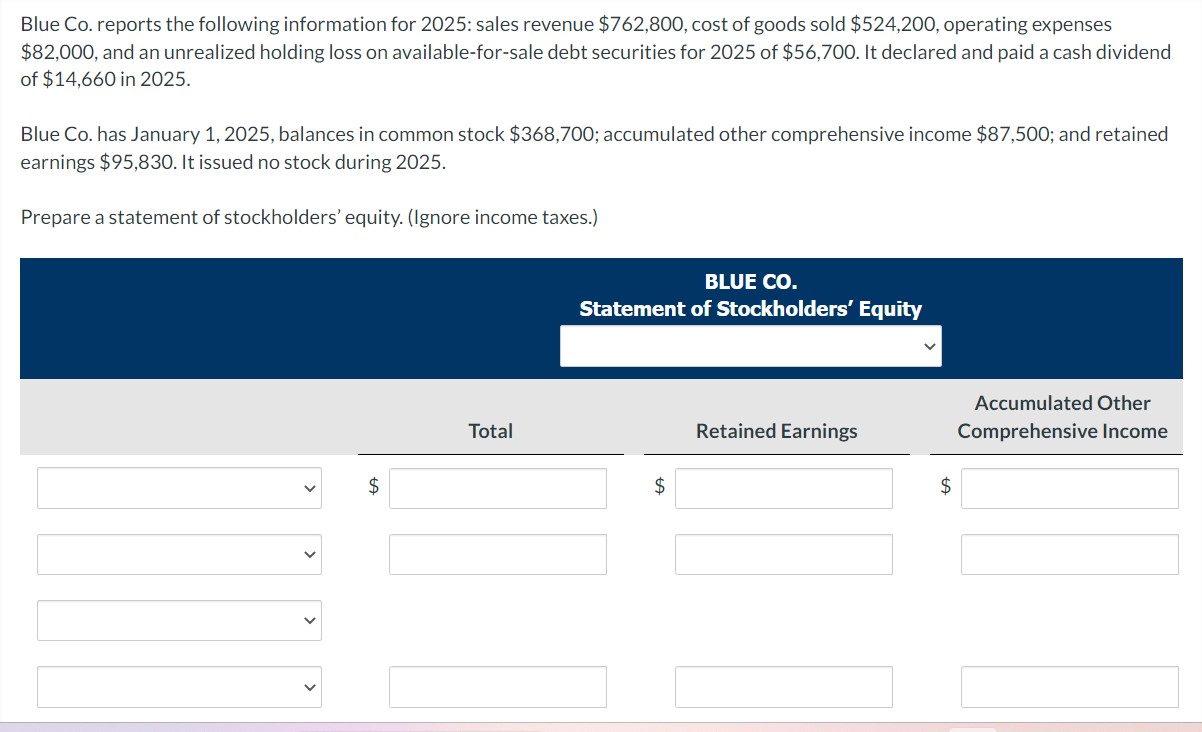Open the statement period dropdown
The width and height of the screenshot is (1202, 732).
point(750,345)
